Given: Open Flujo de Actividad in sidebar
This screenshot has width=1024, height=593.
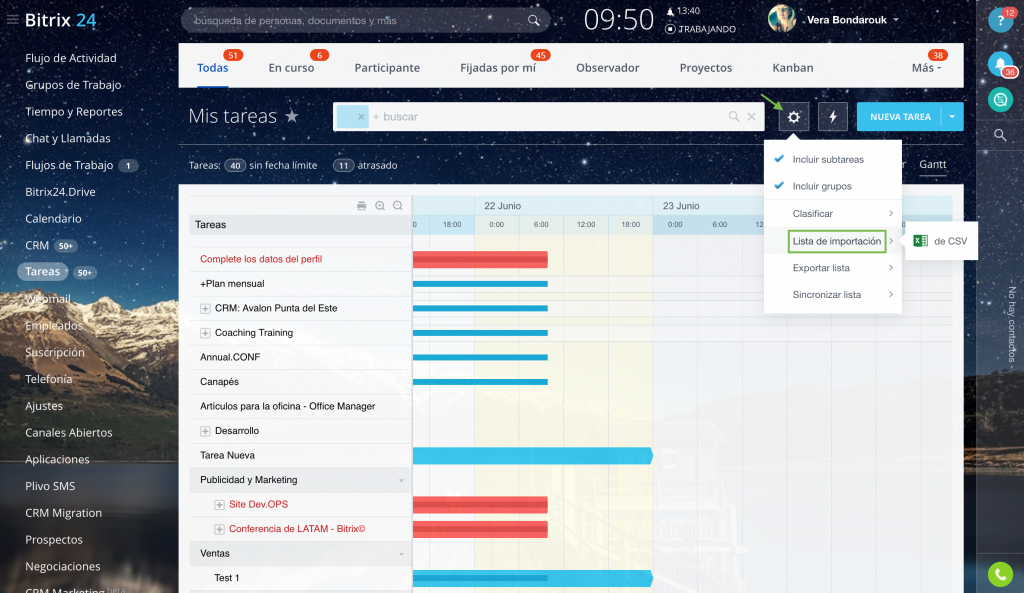Looking at the screenshot, I should coord(71,58).
